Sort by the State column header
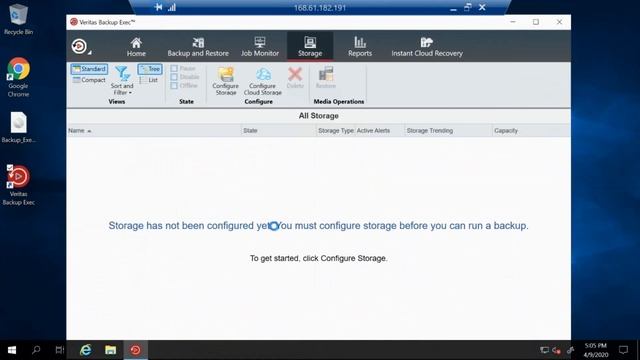This screenshot has height=360, width=640. (279, 131)
